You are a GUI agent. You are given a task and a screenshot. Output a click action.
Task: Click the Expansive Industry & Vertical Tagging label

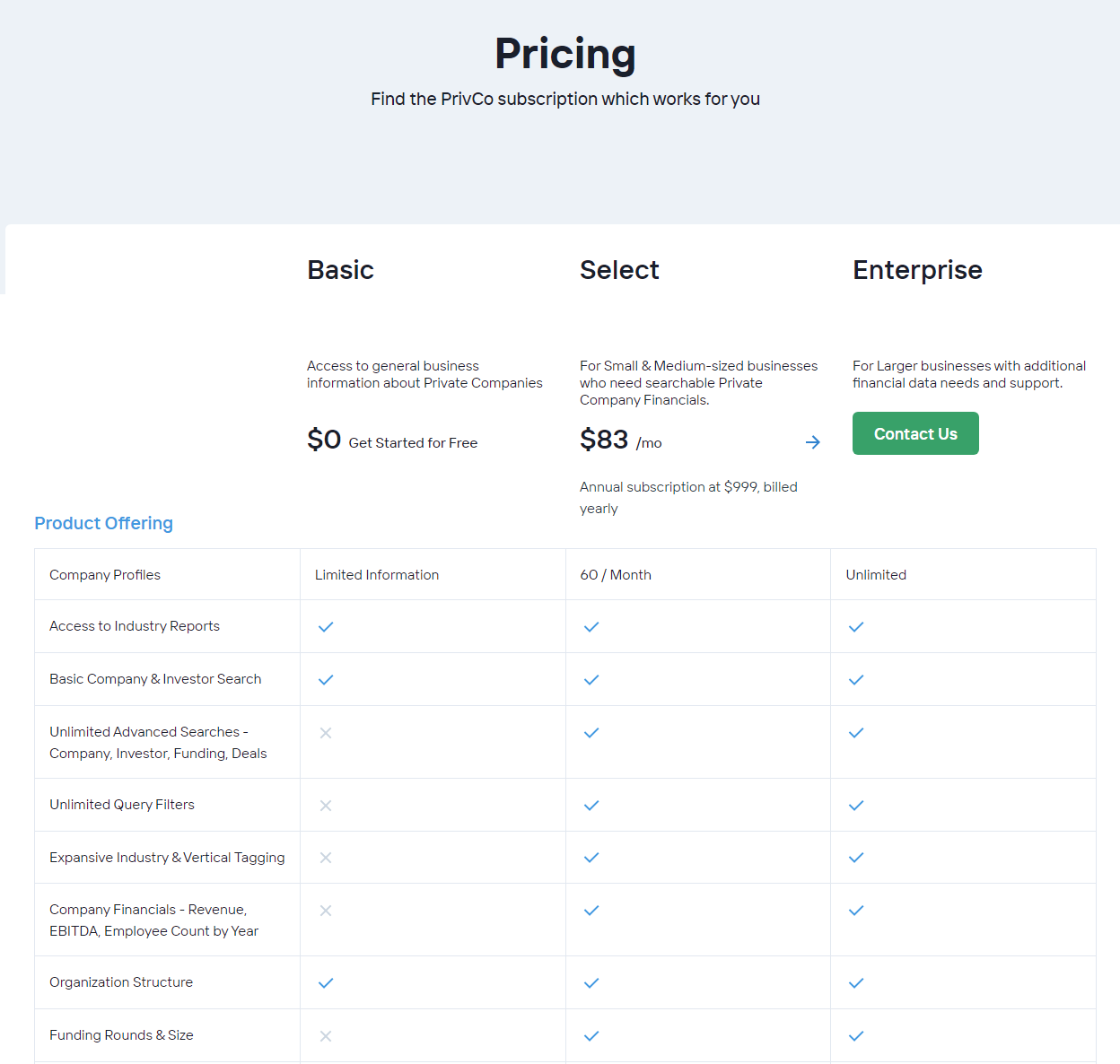[x=167, y=858]
